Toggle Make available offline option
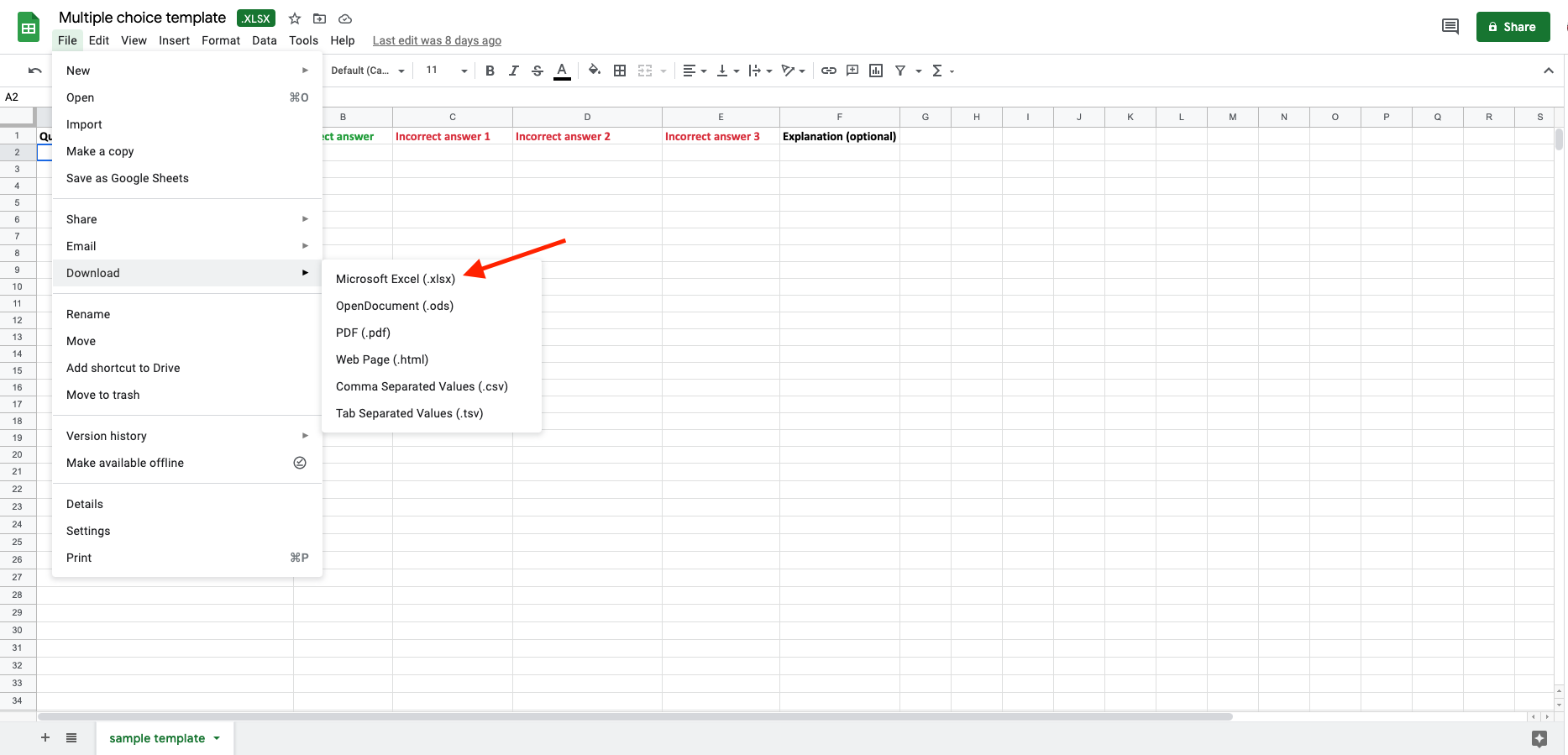 125,463
